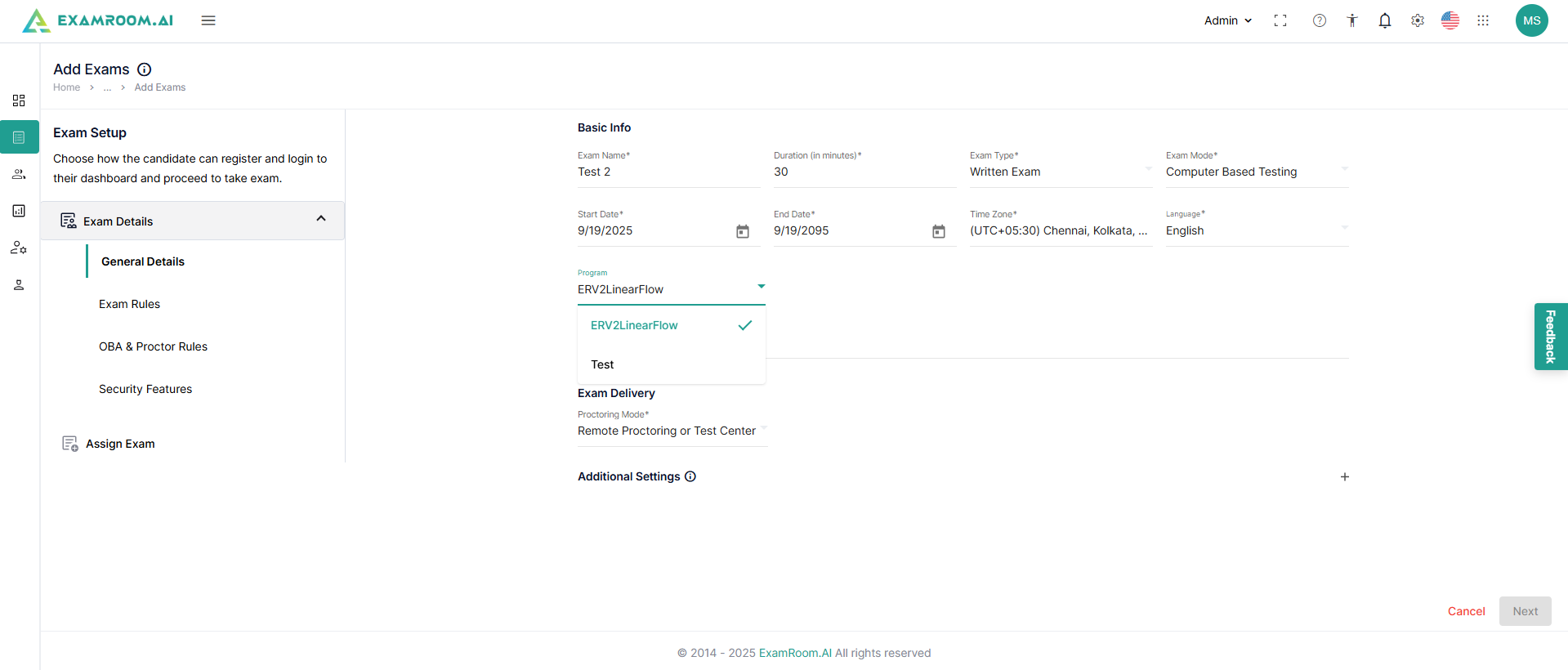1568x670 pixels.
Task: Click the MS user avatar
Action: (1531, 20)
